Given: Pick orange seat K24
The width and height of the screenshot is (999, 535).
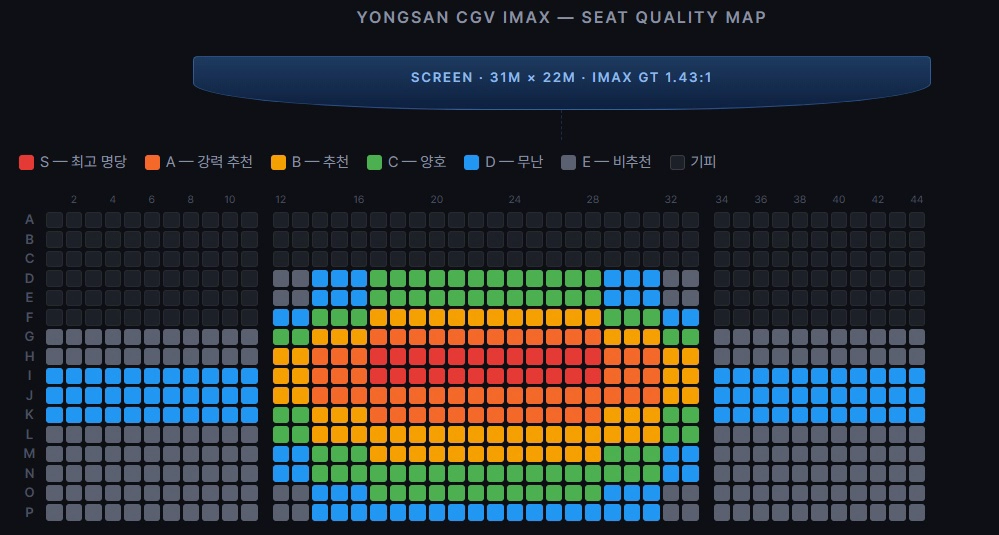Looking at the screenshot, I should 515,415.
